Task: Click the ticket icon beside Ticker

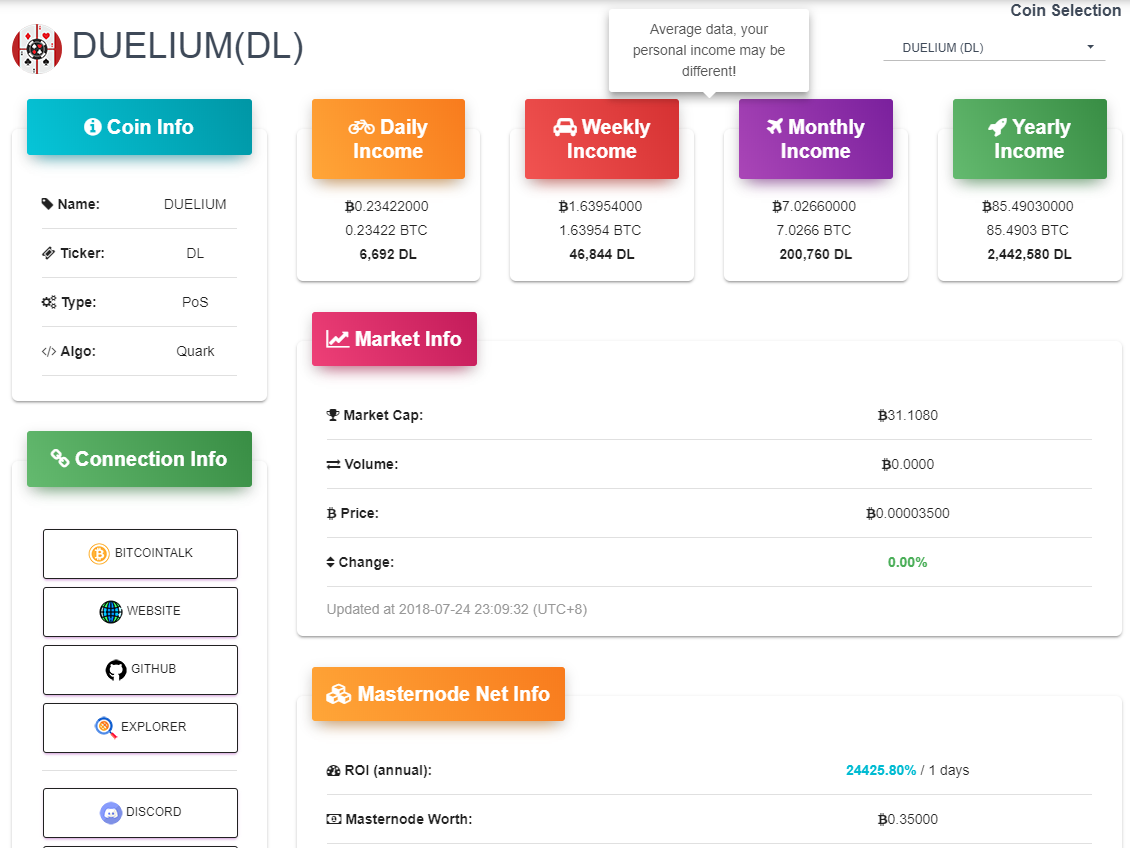Action: 48,253
